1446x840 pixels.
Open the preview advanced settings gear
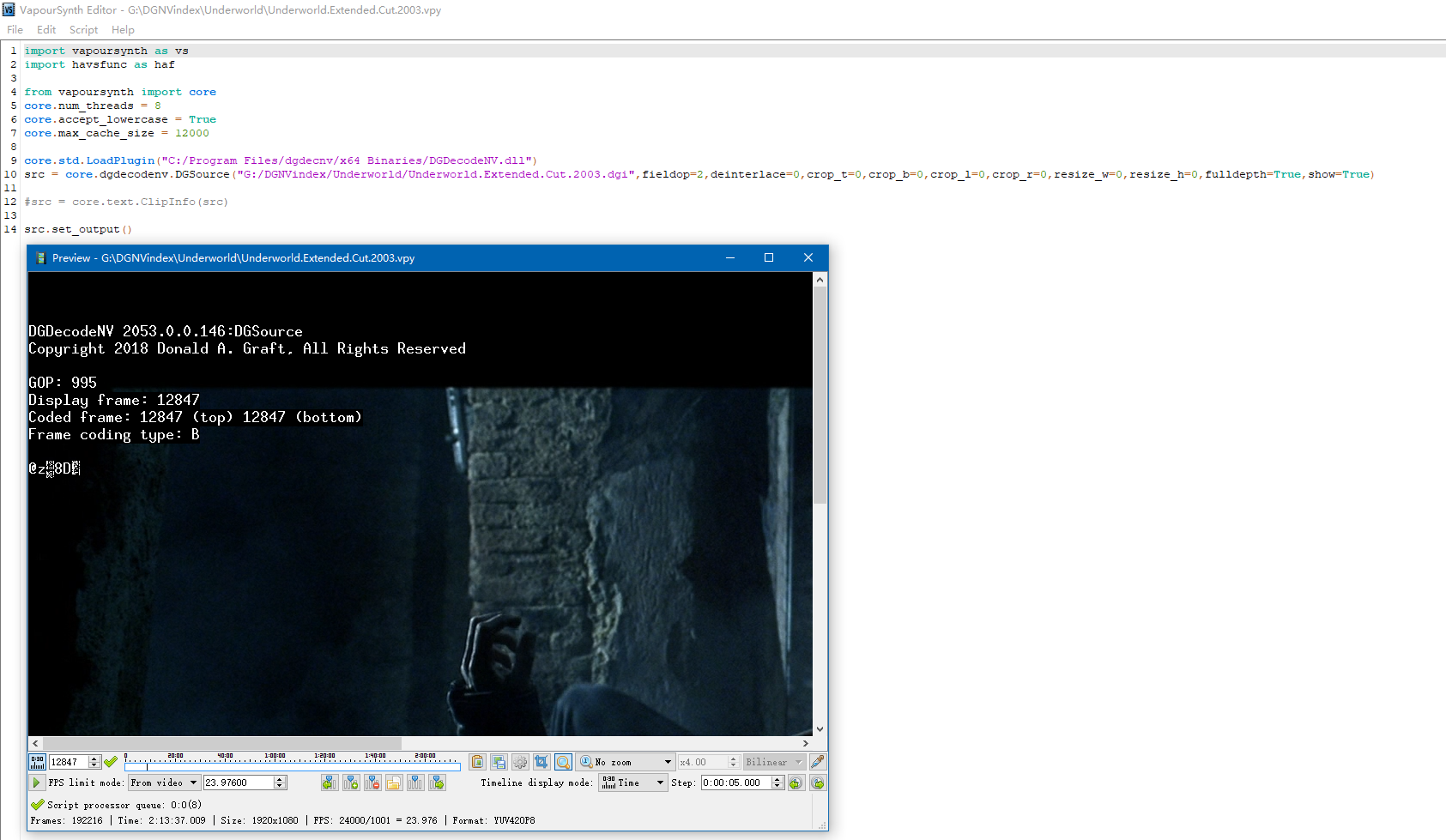point(520,762)
